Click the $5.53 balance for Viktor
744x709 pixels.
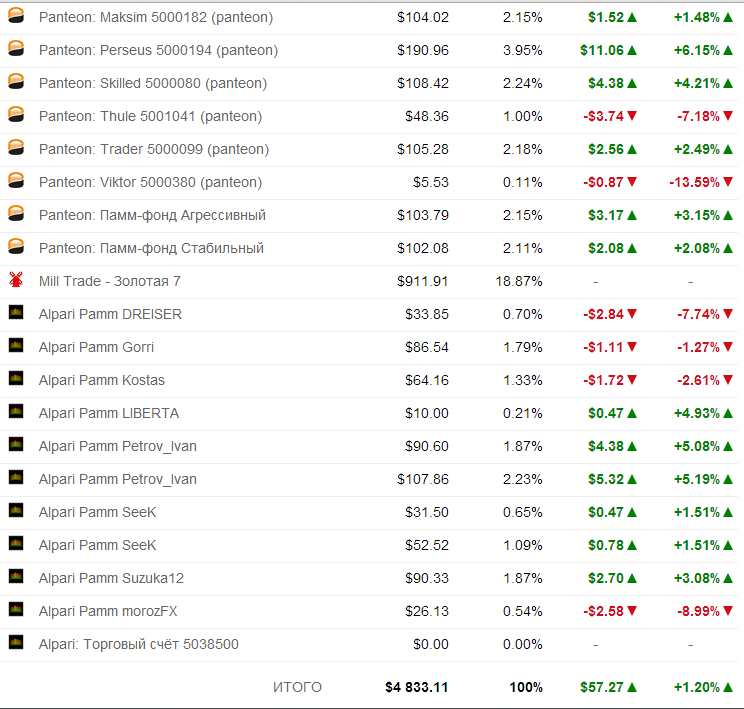(x=431, y=182)
